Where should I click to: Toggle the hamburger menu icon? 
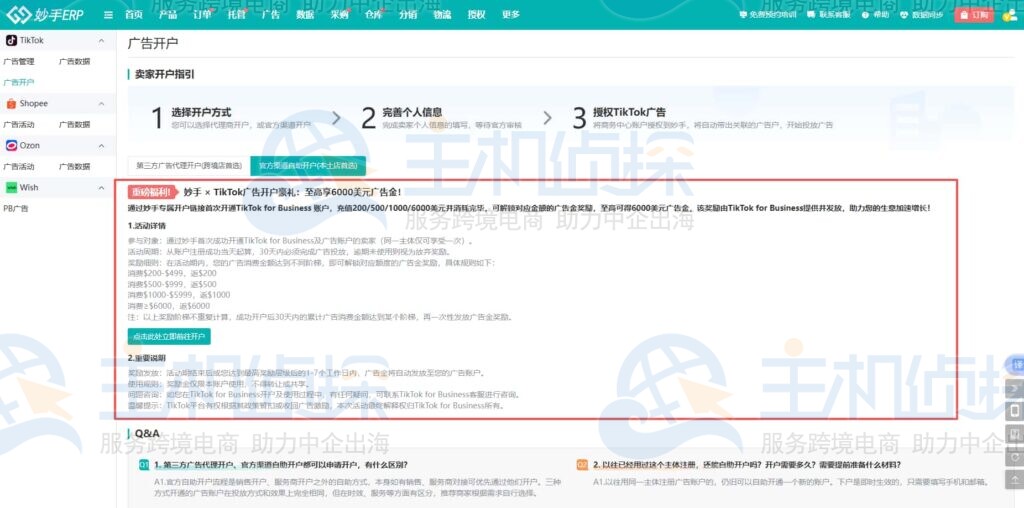[108, 14]
